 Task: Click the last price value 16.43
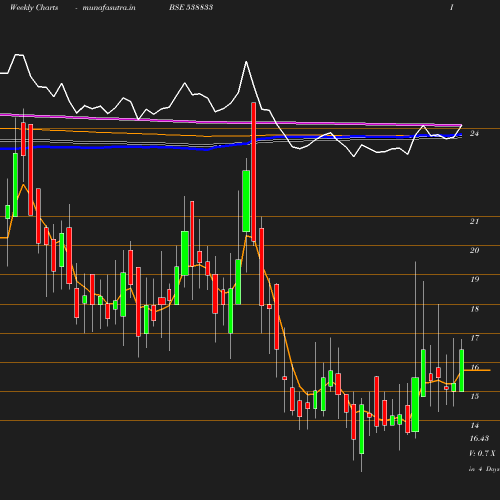[x=479, y=438]
